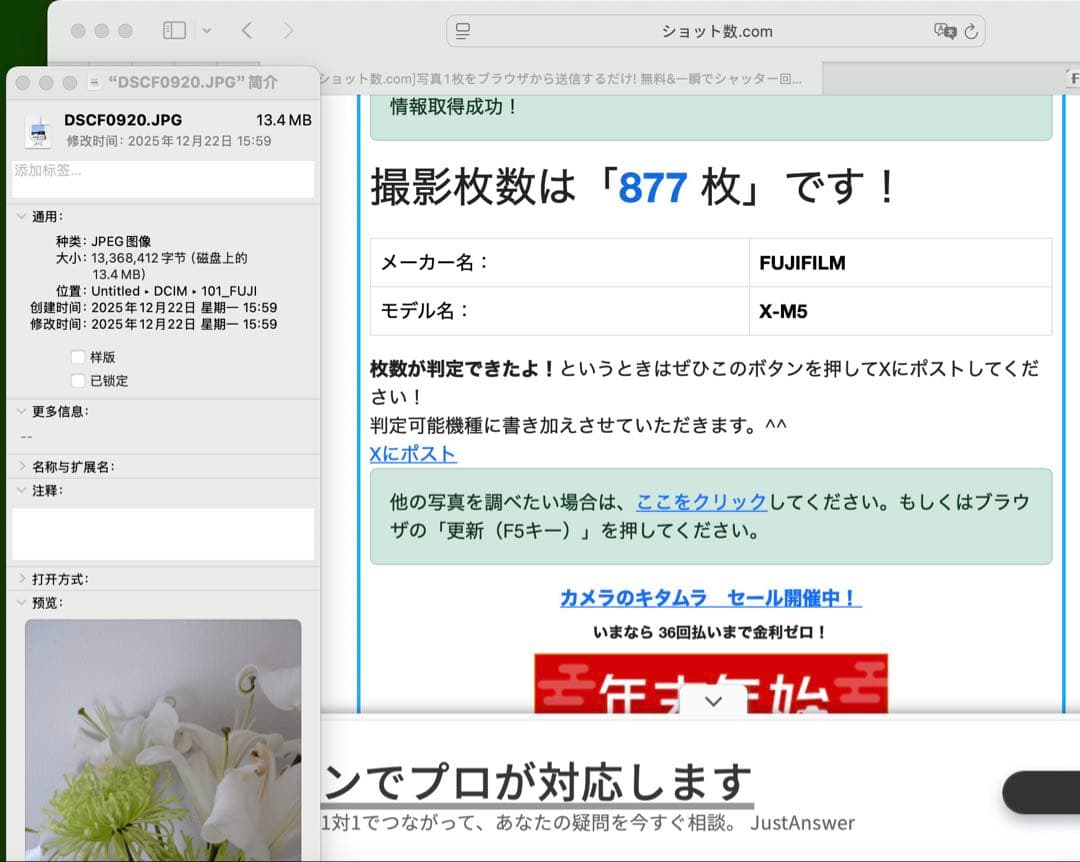Expand the 名称与扩展名 section
1080x862 pixels.
click(22, 466)
